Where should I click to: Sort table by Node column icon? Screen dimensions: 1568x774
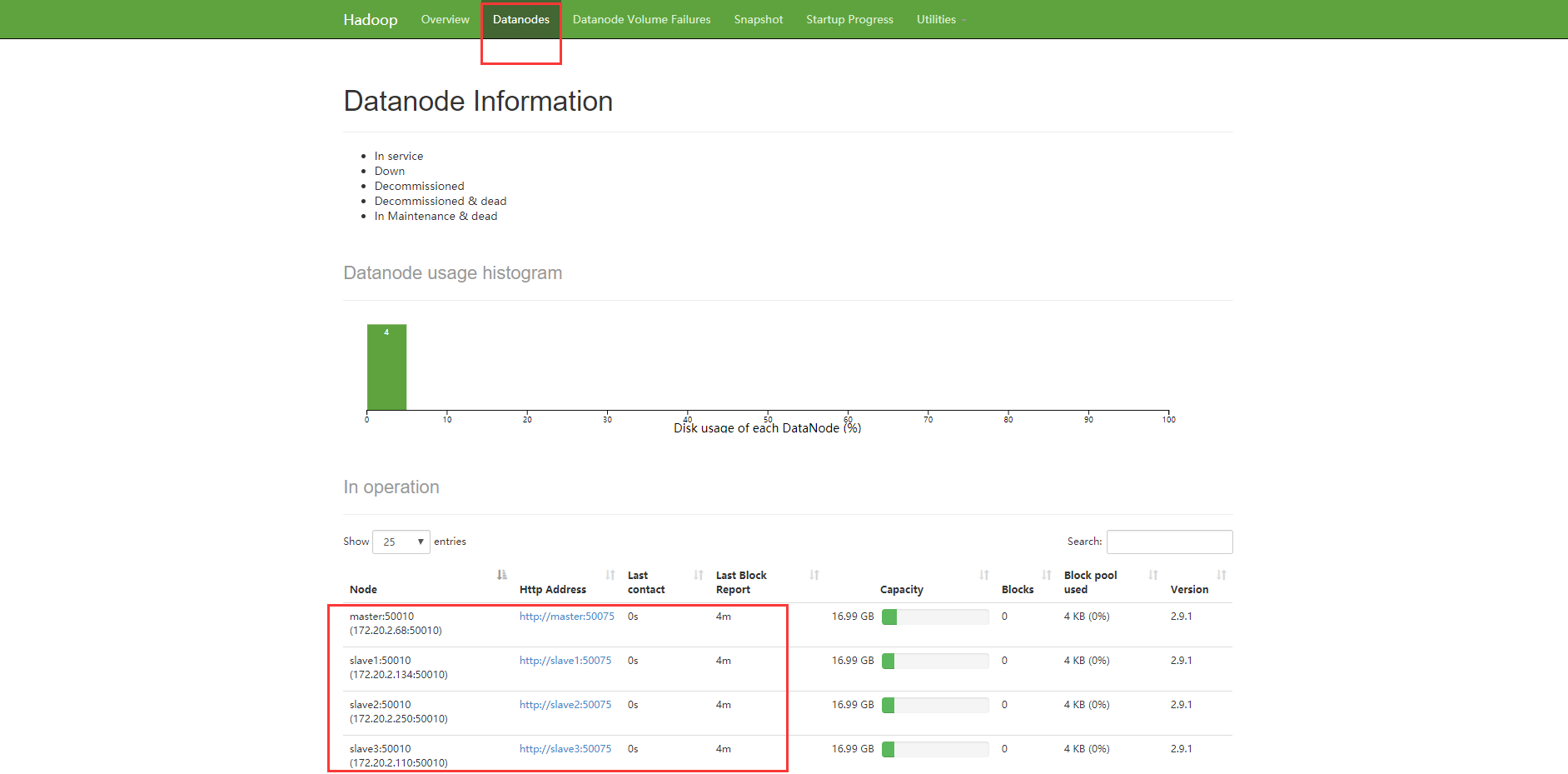[x=501, y=575]
